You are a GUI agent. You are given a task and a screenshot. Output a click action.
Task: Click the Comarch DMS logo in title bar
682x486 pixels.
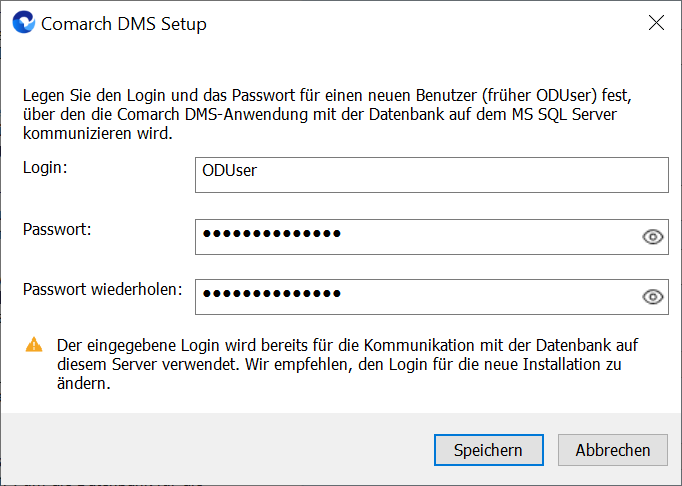point(23,23)
